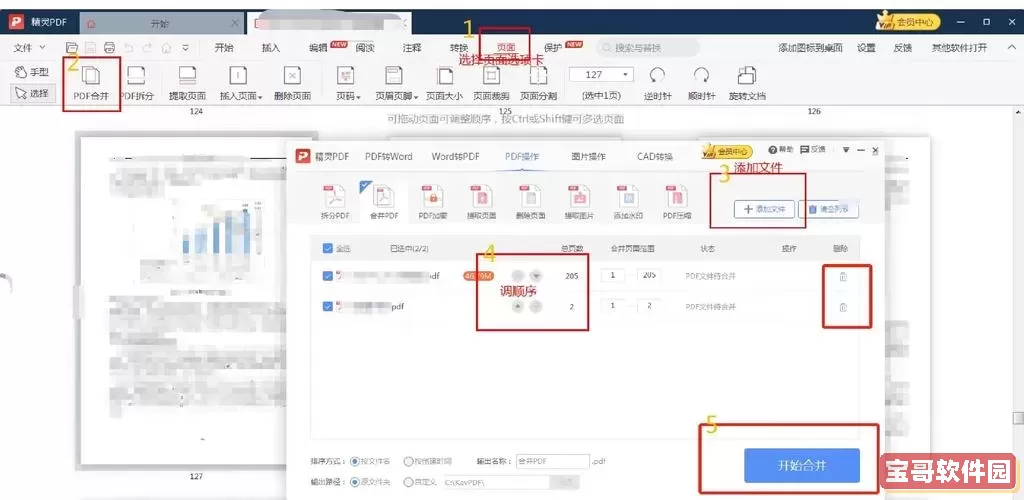Click the 删除页面 delete page tool
This screenshot has height=500, width=1024.
(292, 83)
